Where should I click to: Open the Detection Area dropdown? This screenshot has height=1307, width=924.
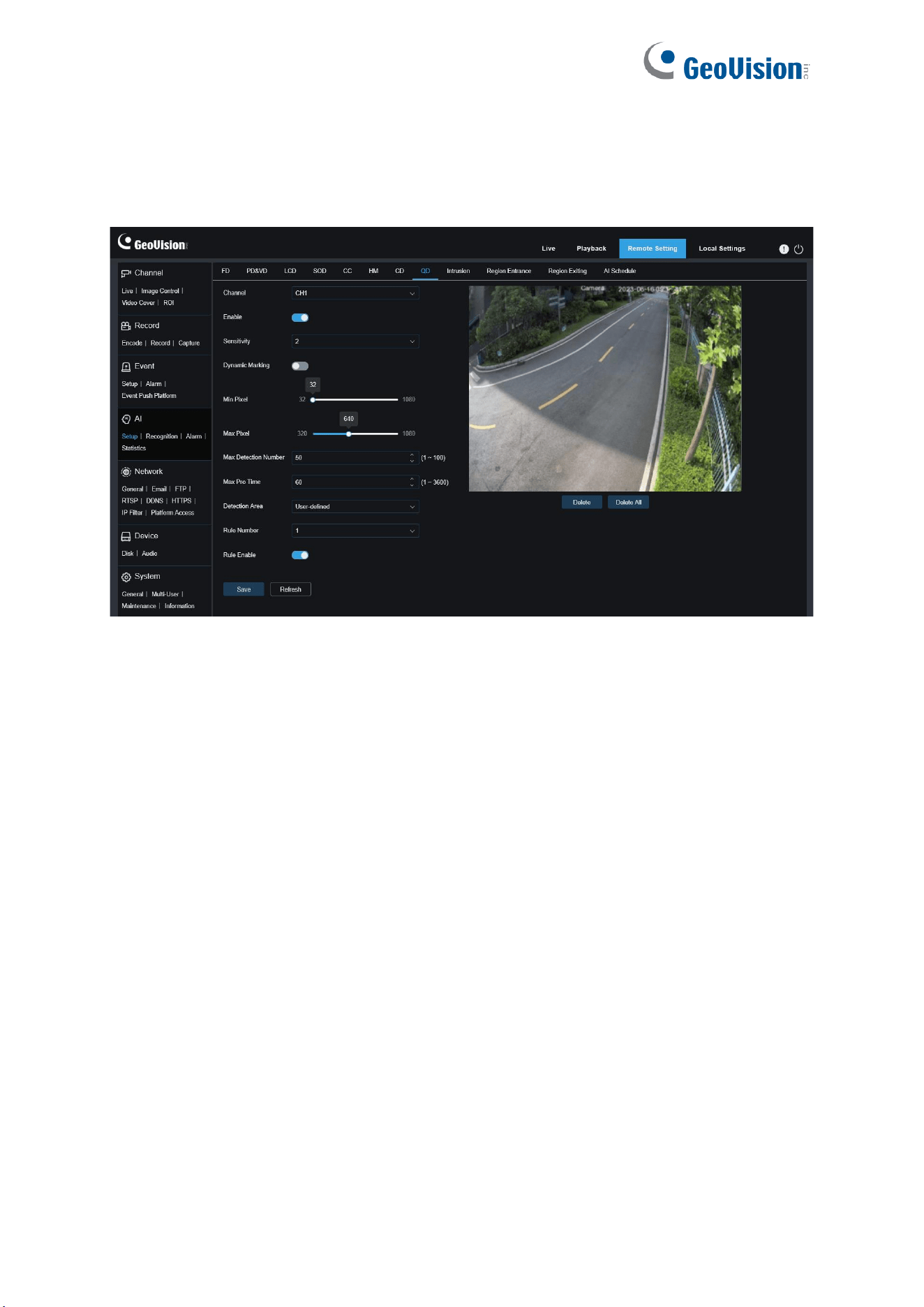click(355, 506)
